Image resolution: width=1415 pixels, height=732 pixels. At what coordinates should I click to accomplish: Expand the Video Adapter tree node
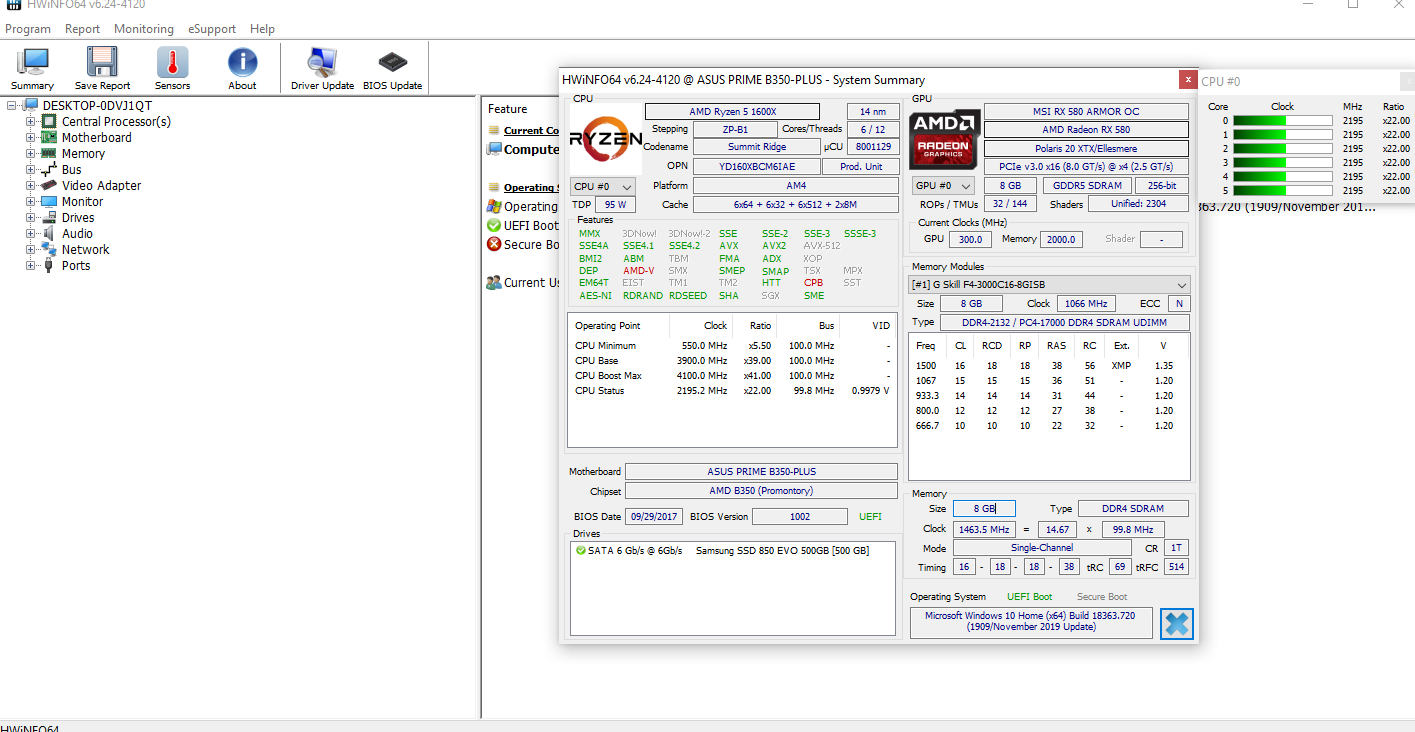tap(30, 186)
